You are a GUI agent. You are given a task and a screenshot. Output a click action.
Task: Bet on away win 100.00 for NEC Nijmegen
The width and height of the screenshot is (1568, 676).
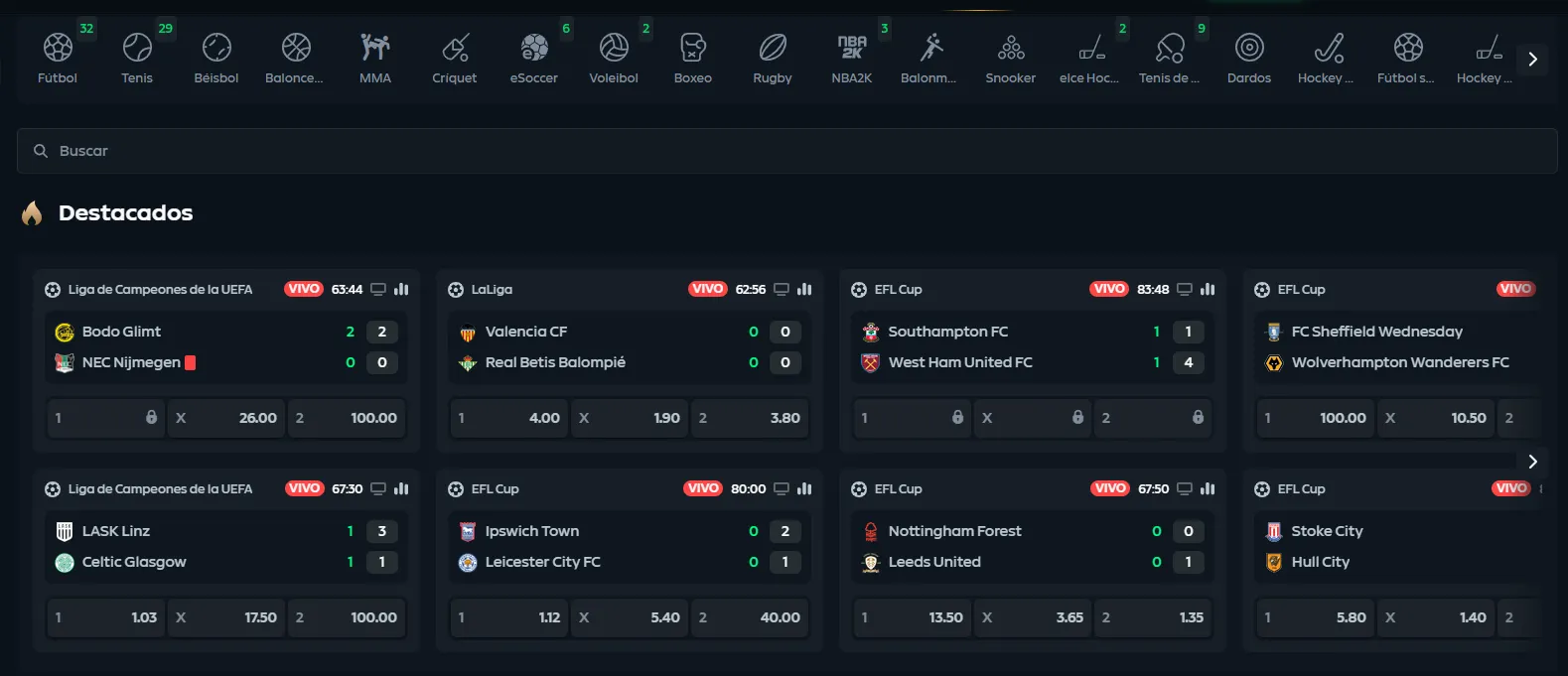coord(347,418)
